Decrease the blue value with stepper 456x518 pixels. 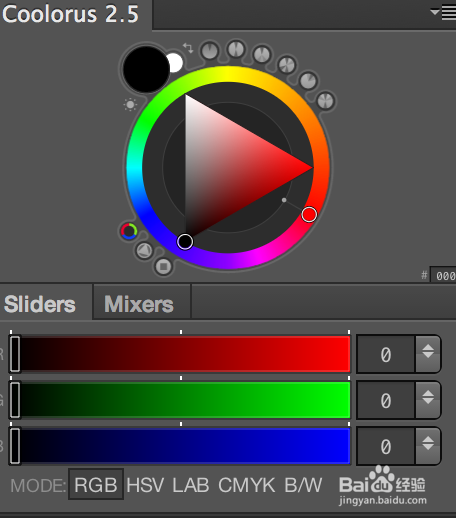point(428,447)
